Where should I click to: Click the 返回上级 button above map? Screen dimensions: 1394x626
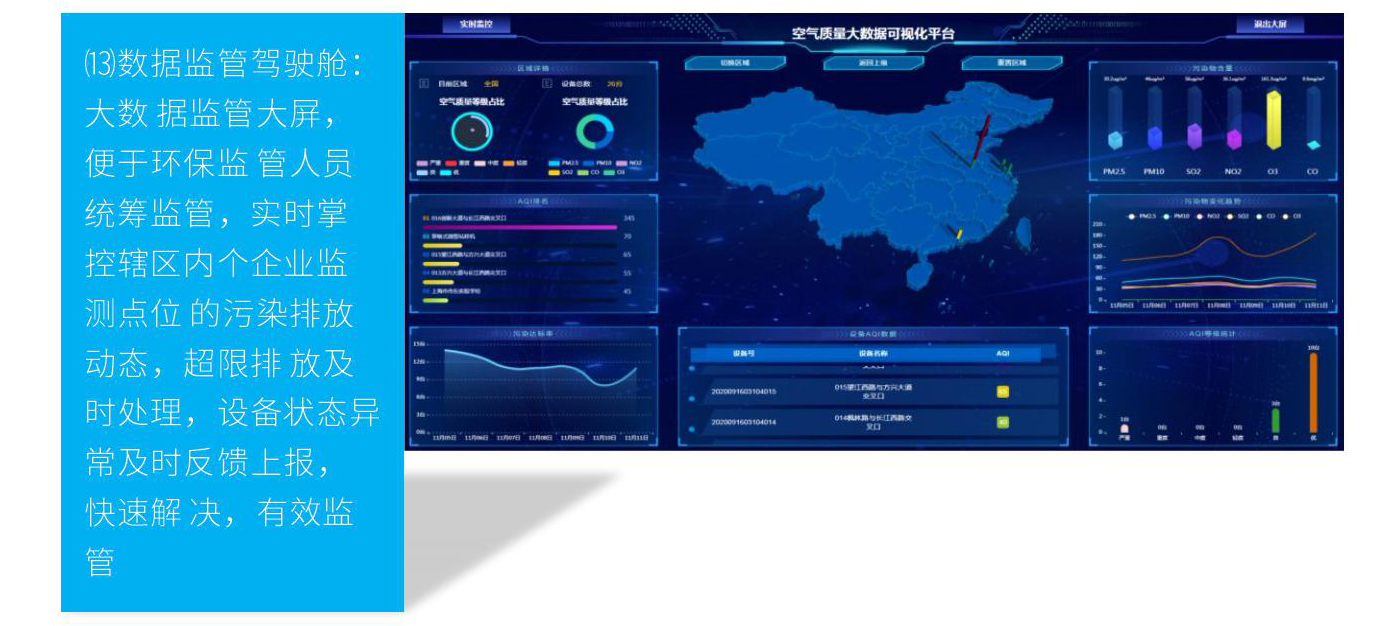click(873, 63)
